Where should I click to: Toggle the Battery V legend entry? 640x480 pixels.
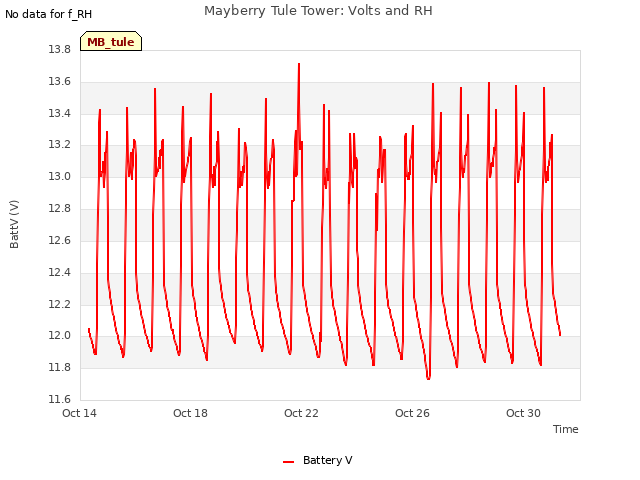point(318,460)
